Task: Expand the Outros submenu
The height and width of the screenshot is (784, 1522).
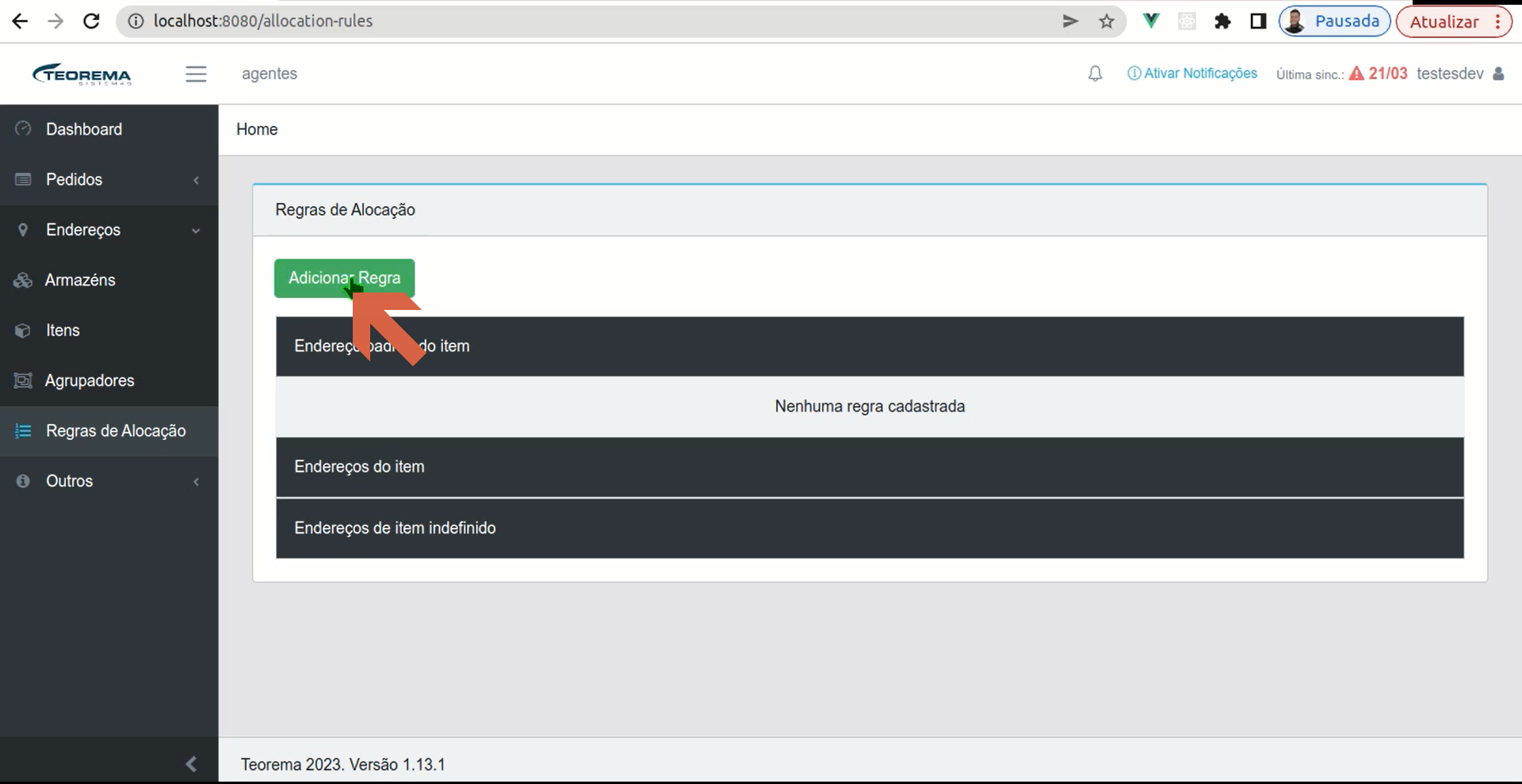Action: [109, 481]
